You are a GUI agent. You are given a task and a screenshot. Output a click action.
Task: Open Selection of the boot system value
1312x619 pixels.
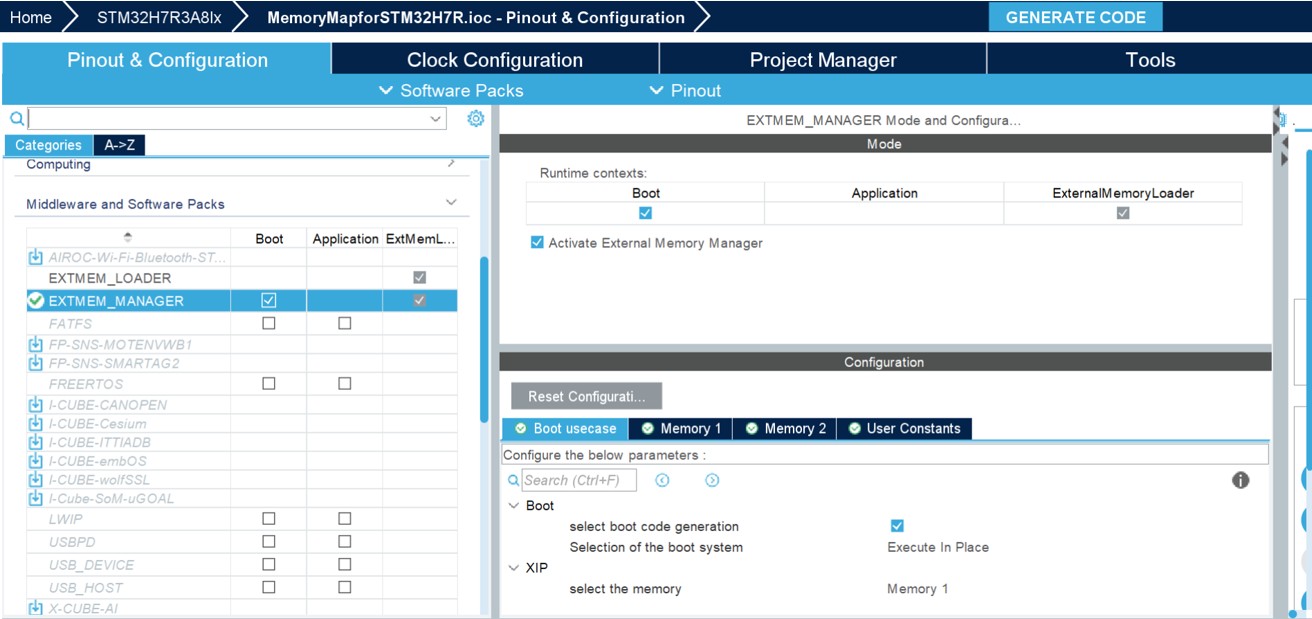point(938,547)
